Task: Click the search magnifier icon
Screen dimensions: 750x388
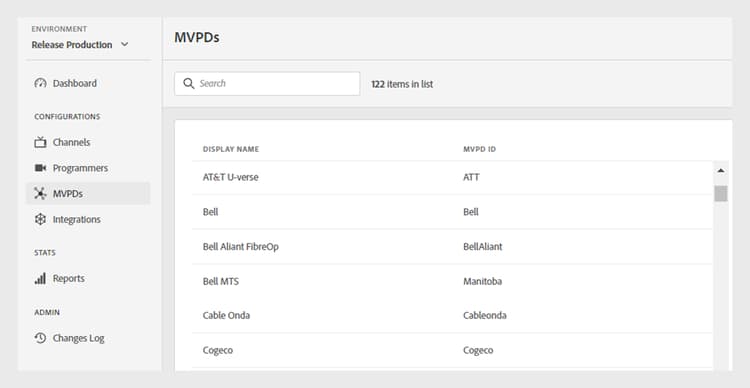Action: [x=188, y=84]
